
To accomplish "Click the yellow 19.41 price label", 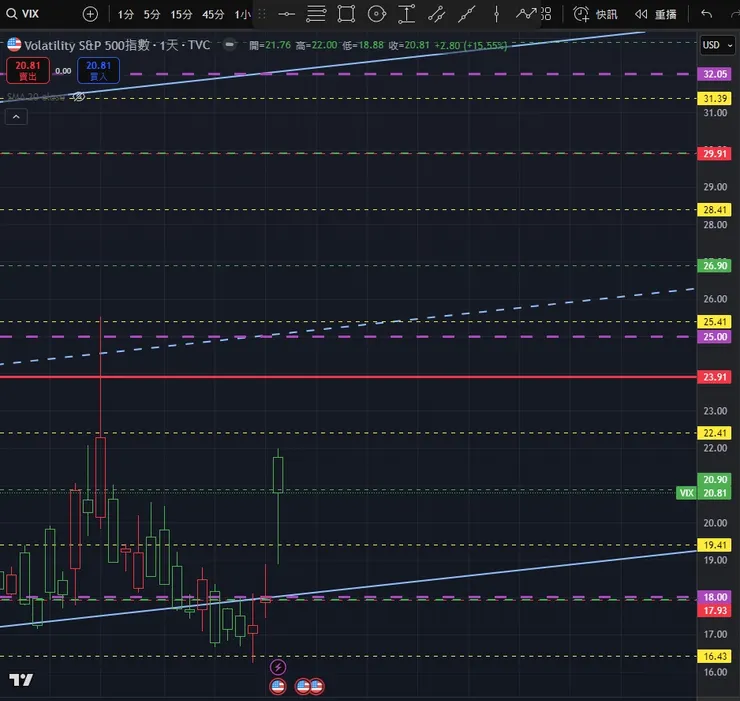I will pyautogui.click(x=715, y=545).
